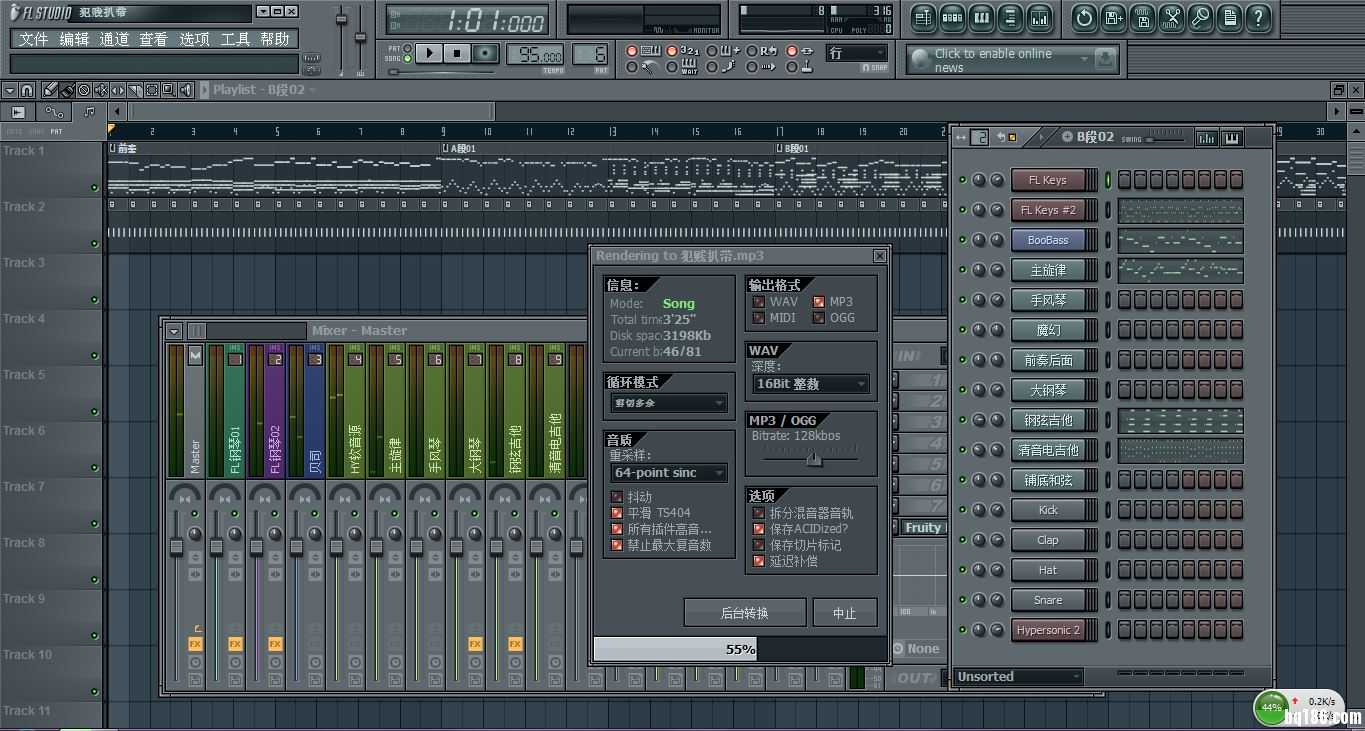Toggle the 抖动 dithering checkbox

[x=617, y=497]
